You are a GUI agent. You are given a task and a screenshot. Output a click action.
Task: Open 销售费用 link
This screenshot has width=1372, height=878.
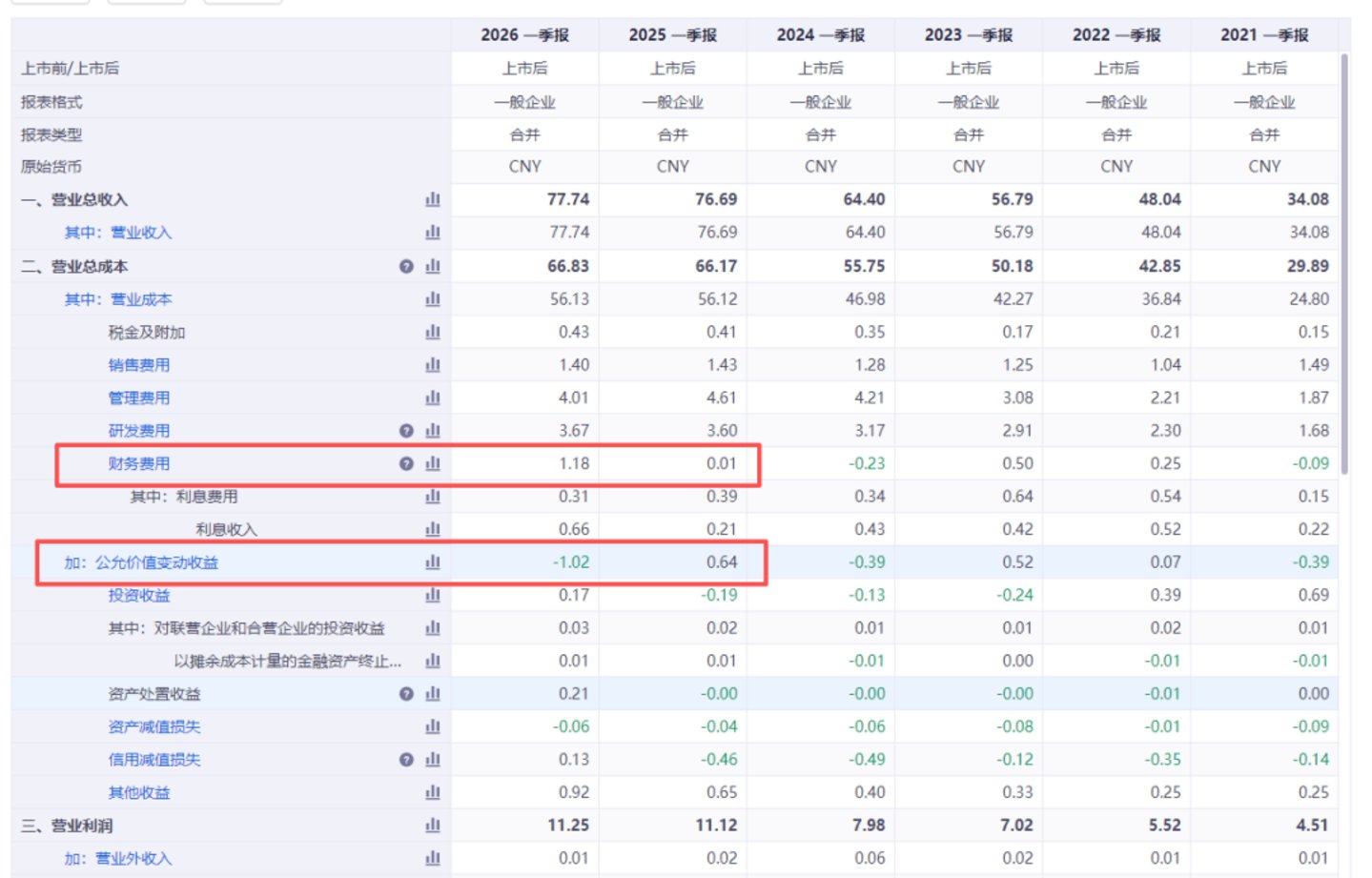coord(139,365)
